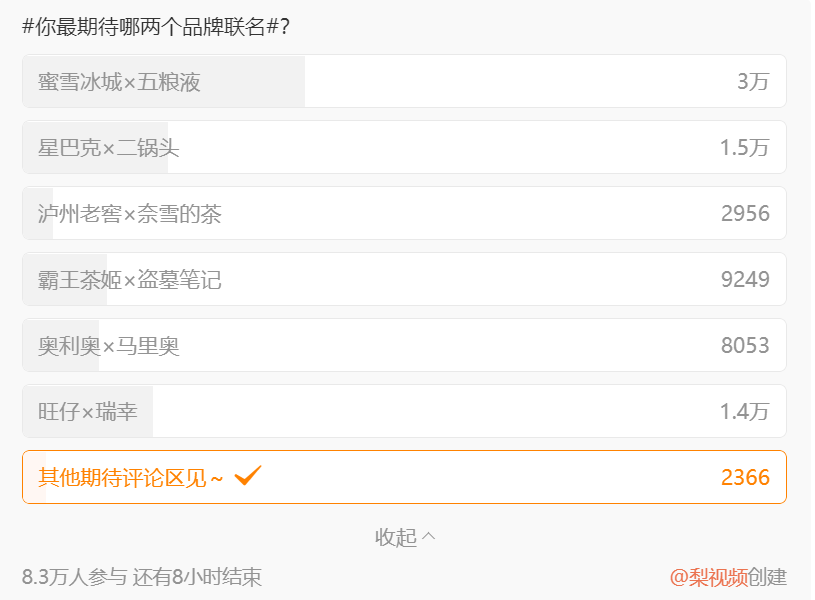
Task: Collapse the poll with the 收起 text
Action: click(x=396, y=537)
